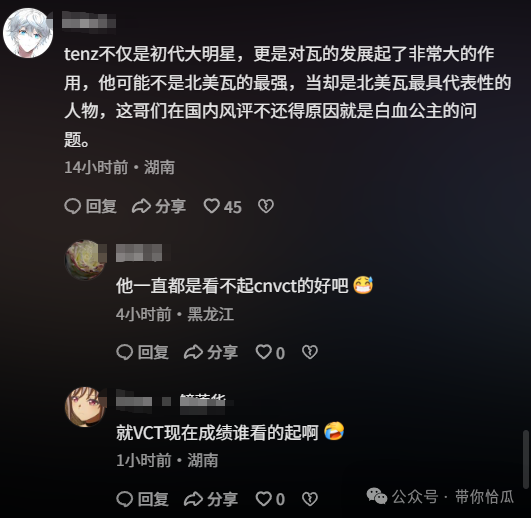Click share icon under the VCT成绩 comment
The width and height of the screenshot is (531, 518).
193,499
